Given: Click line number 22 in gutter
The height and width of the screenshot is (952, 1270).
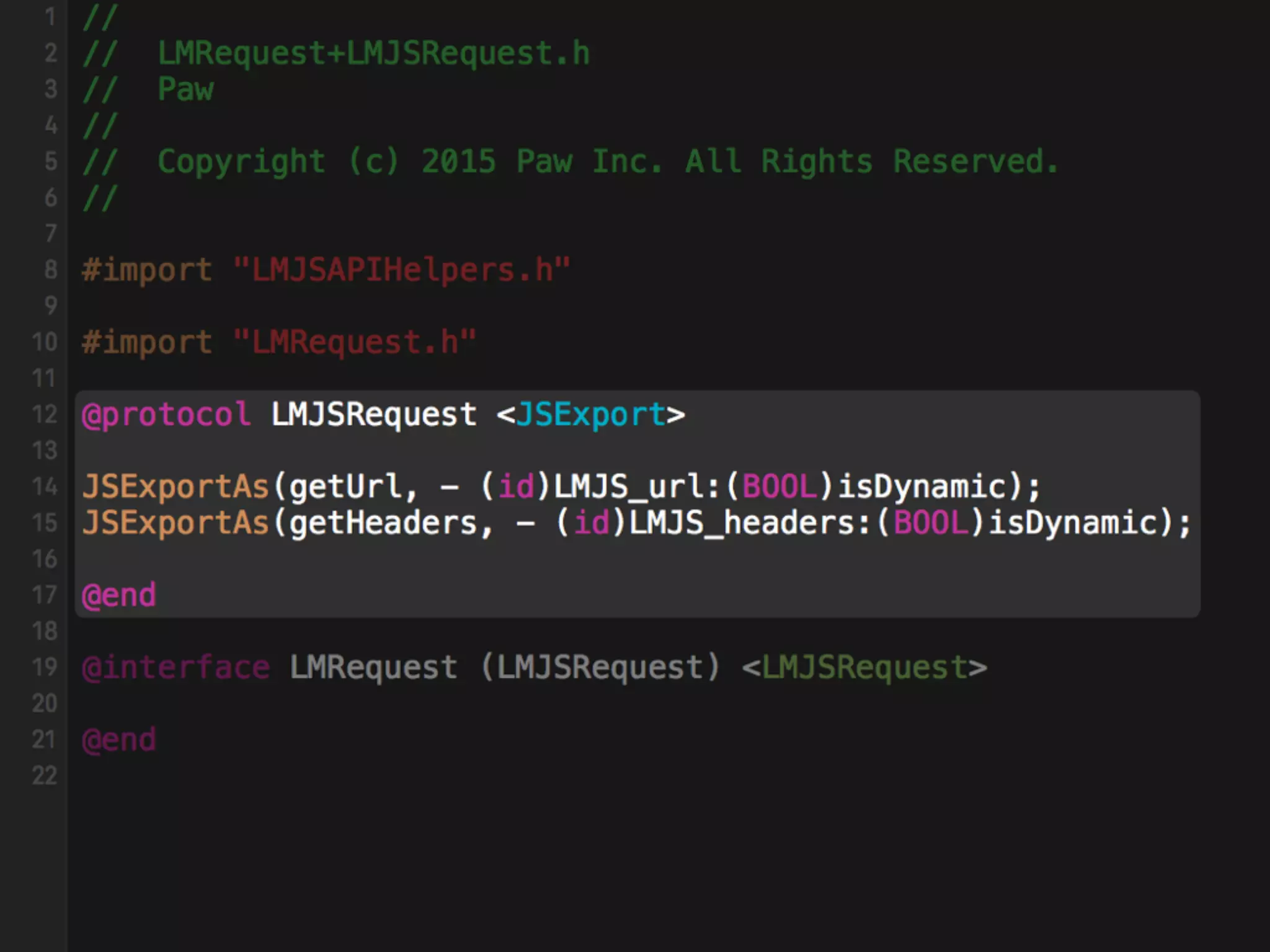Looking at the screenshot, I should 45,776.
